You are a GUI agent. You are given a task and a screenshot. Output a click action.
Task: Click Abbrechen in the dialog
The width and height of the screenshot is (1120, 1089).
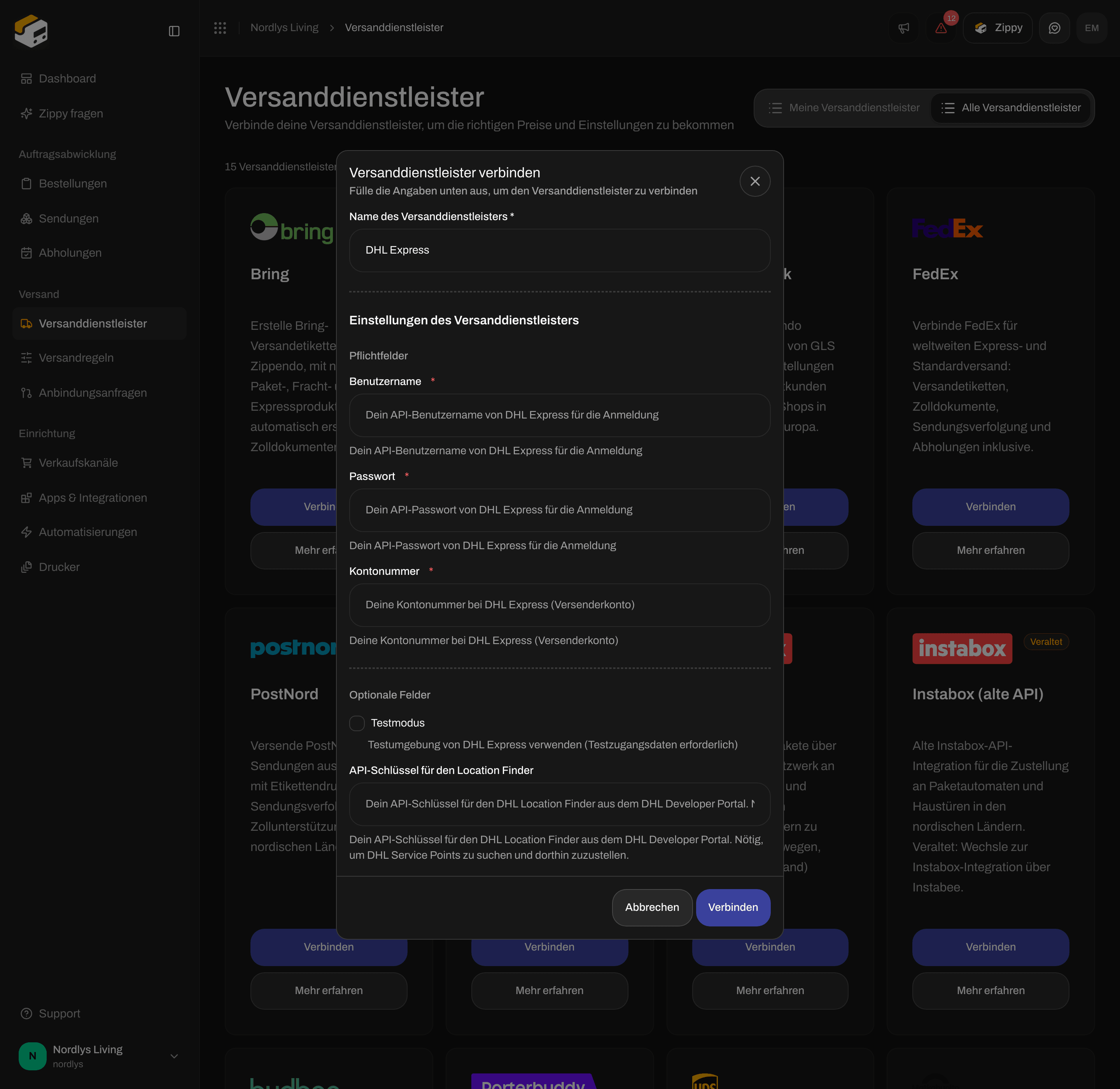tap(652, 908)
